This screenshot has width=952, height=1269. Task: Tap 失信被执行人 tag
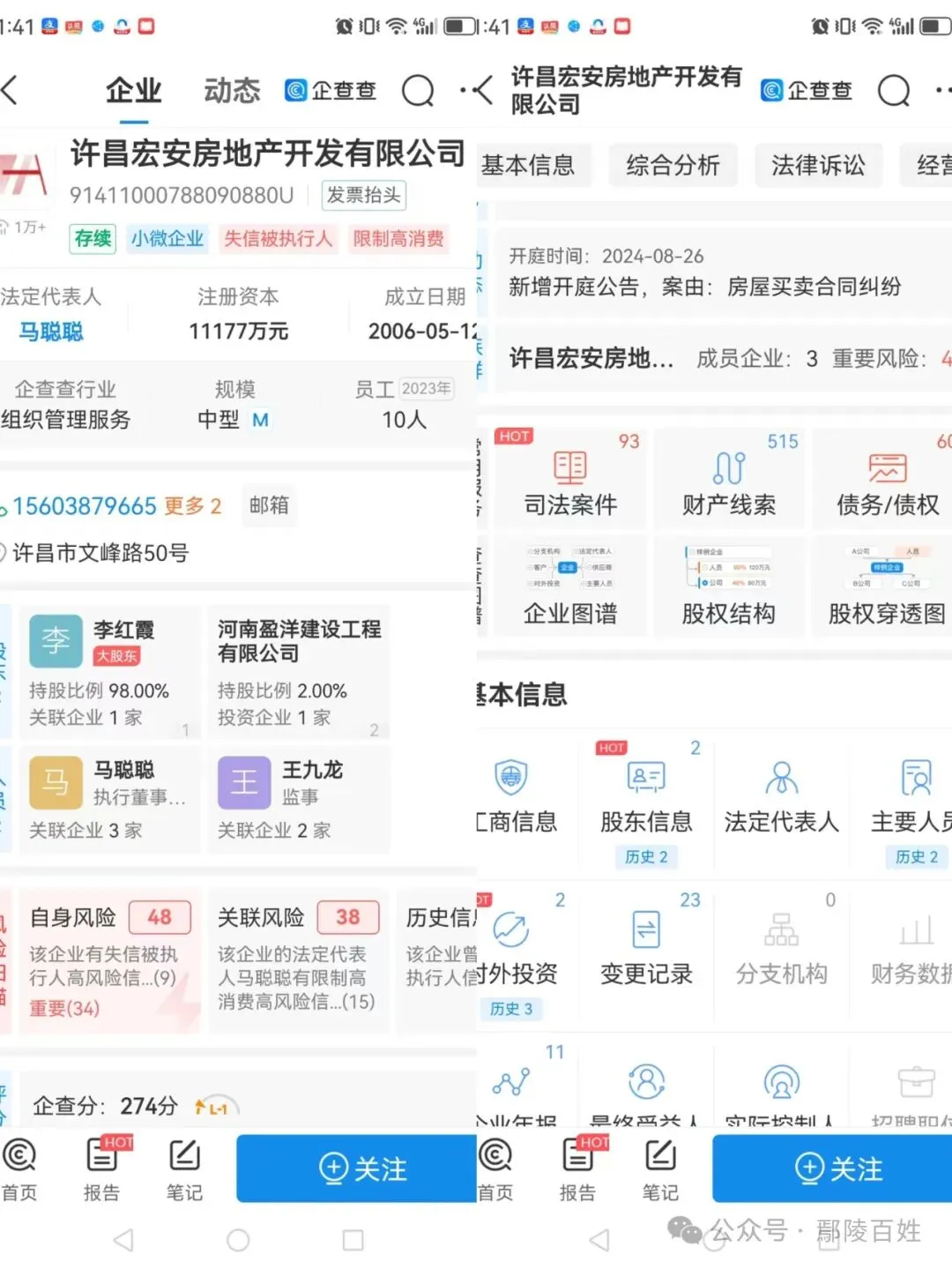click(x=278, y=238)
